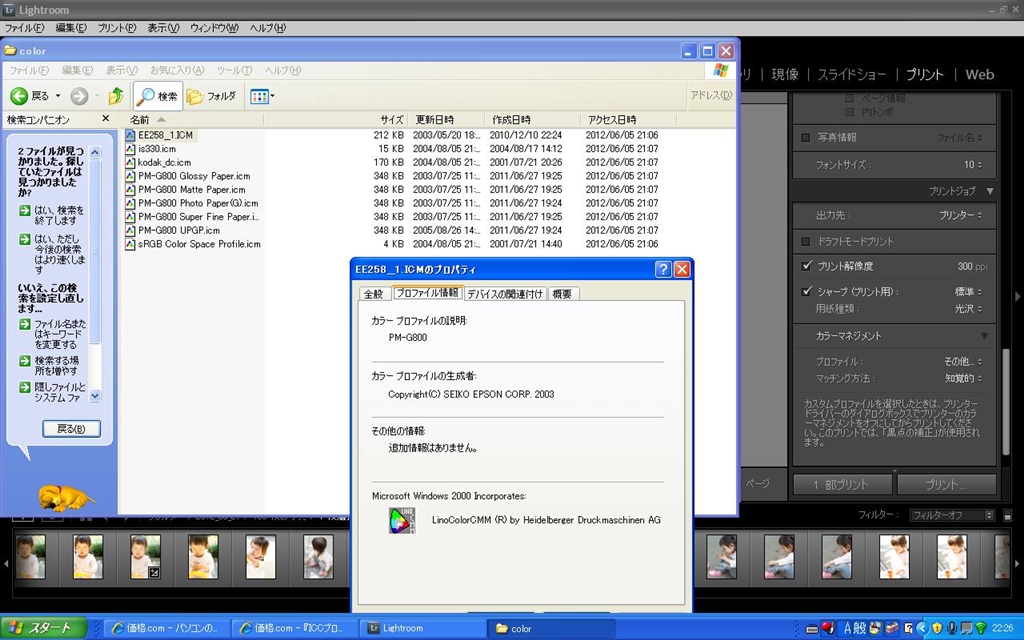Select the kodak_dc.icm file icon
The height and width of the screenshot is (640, 1024).
click(130, 162)
